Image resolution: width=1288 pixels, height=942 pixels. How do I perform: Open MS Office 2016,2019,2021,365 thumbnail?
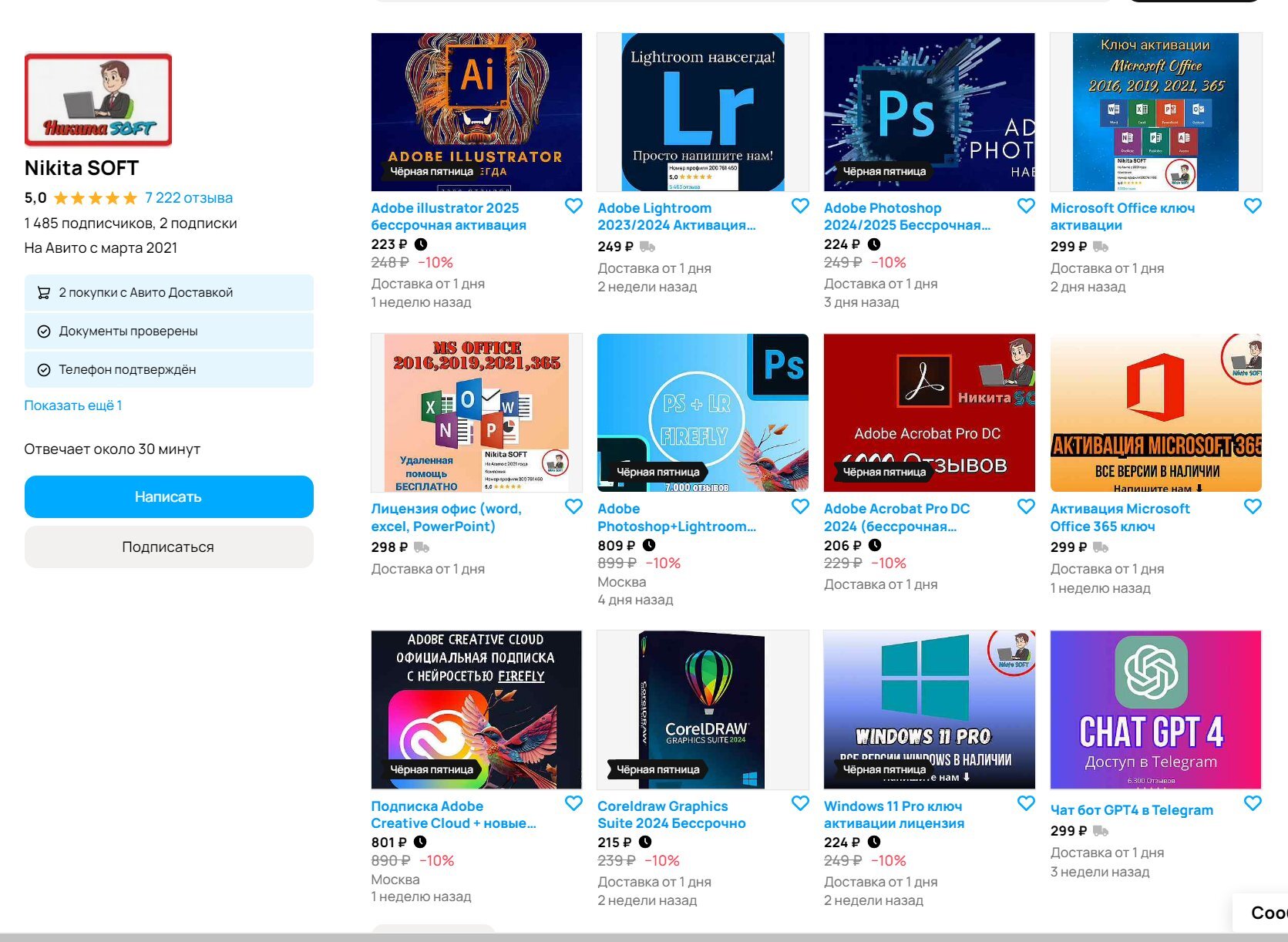(x=476, y=412)
